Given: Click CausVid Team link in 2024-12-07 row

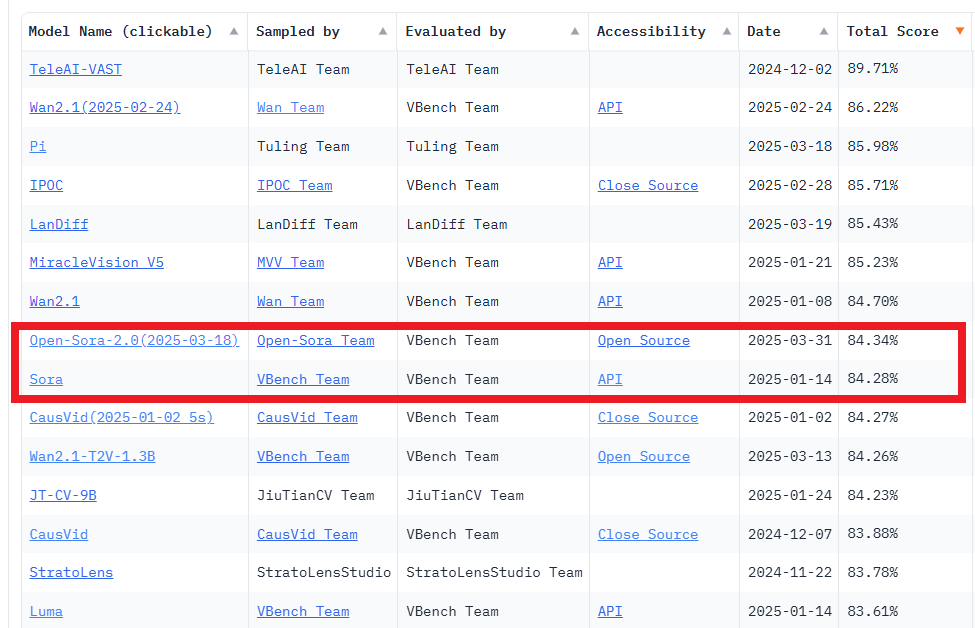Looking at the screenshot, I should point(307,534).
